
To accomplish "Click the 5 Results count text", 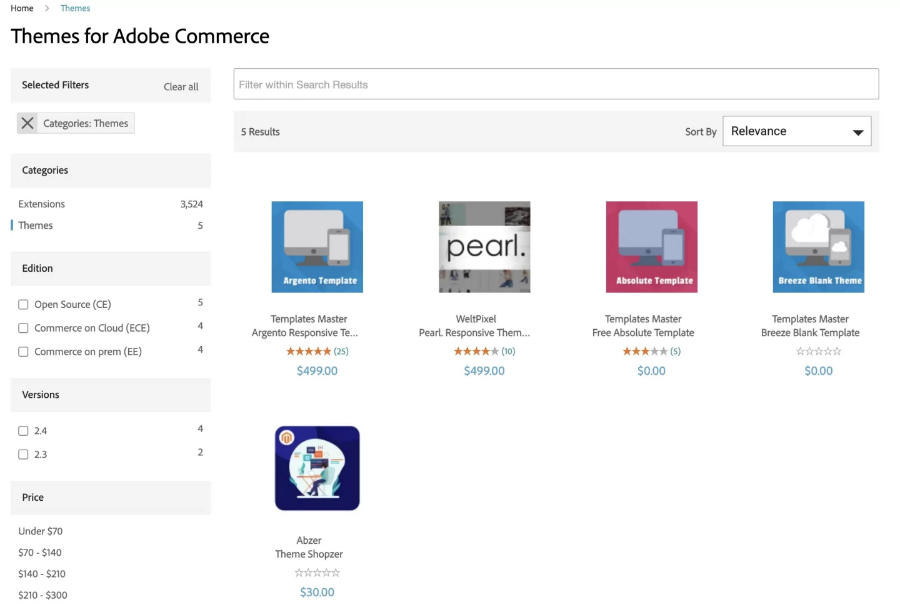I will (x=260, y=131).
